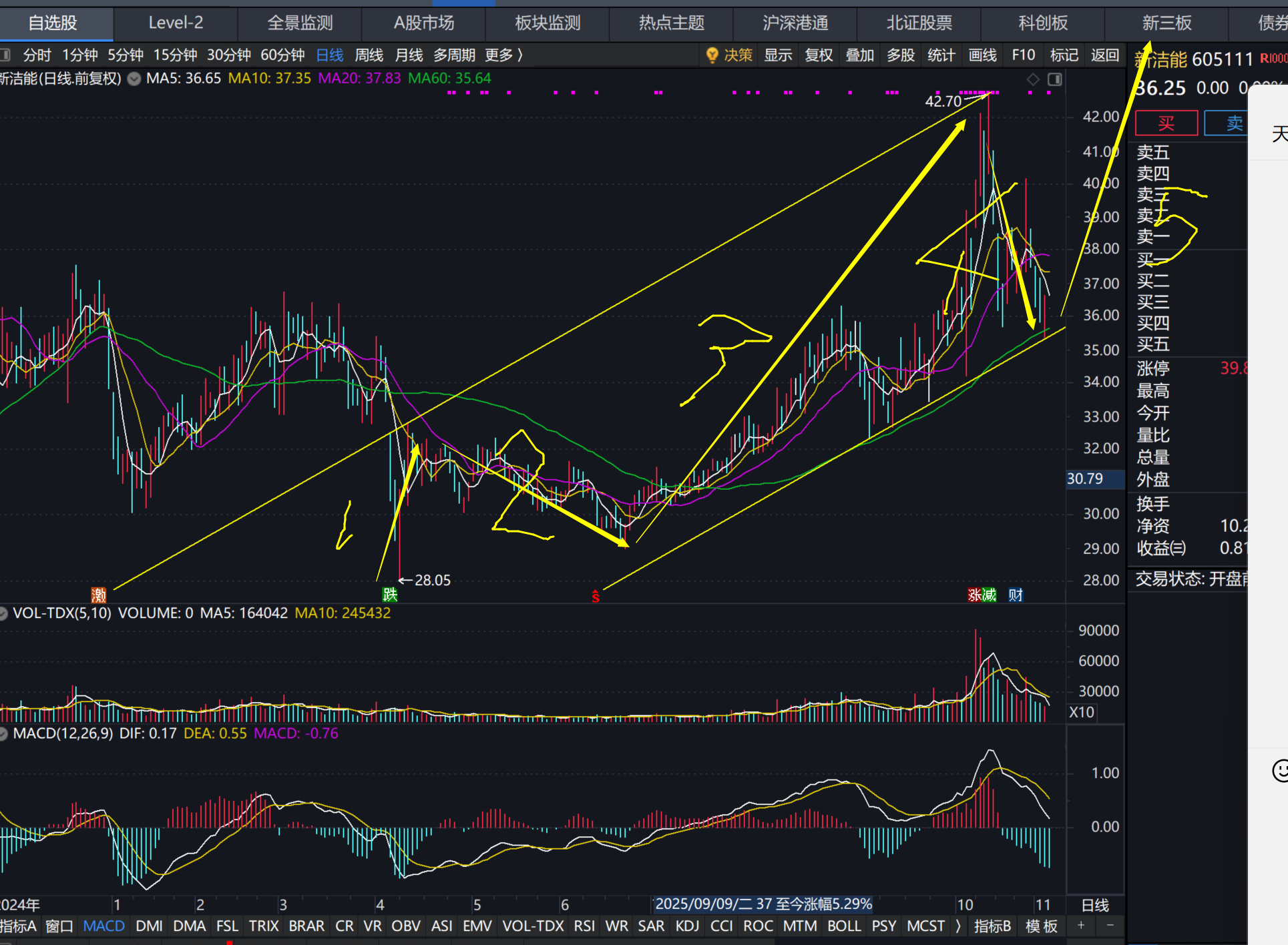Open the A股市场 tab
The height and width of the screenshot is (945, 1288).
423,23
